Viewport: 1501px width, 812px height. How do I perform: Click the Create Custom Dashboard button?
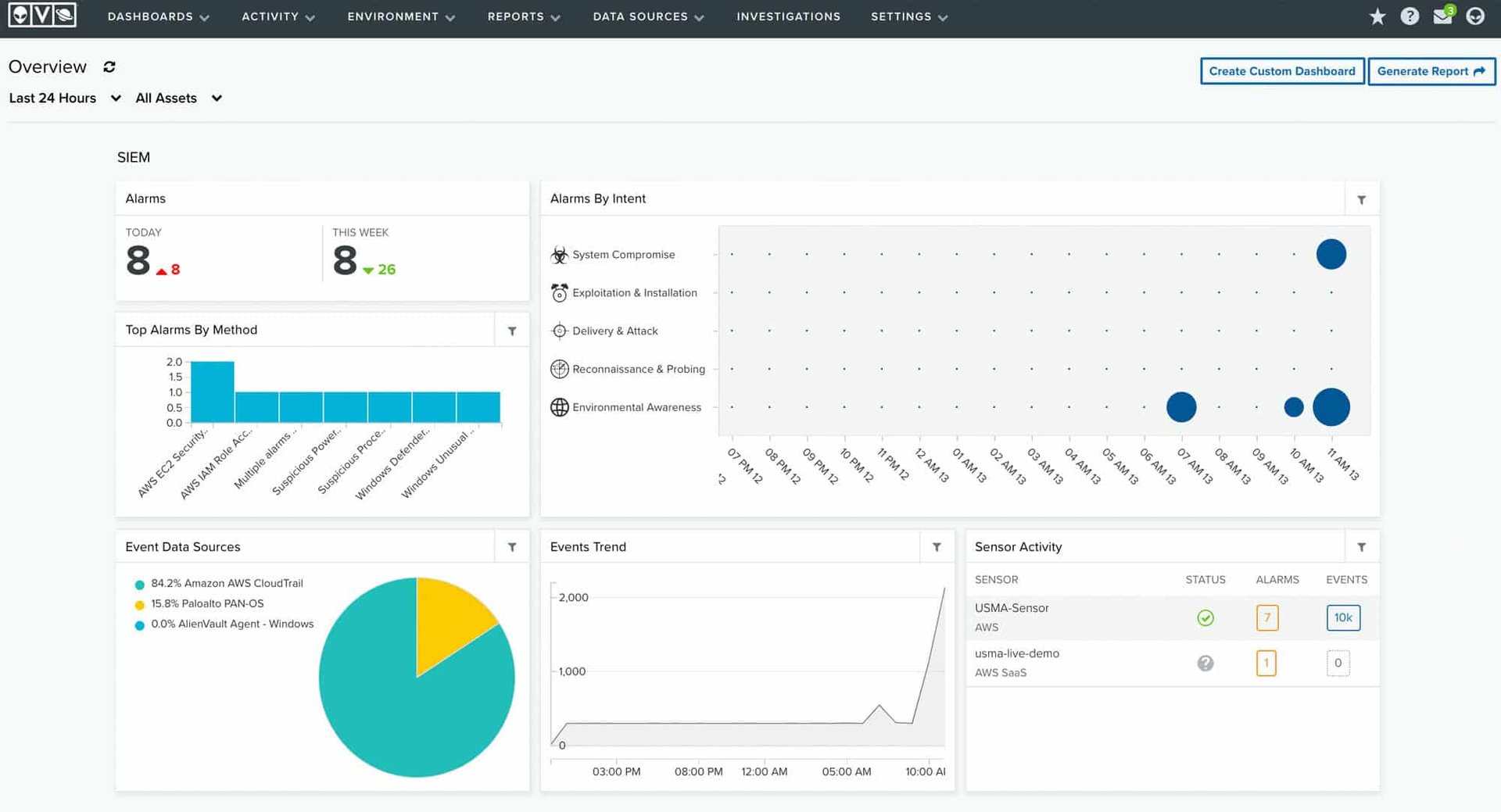(1281, 70)
